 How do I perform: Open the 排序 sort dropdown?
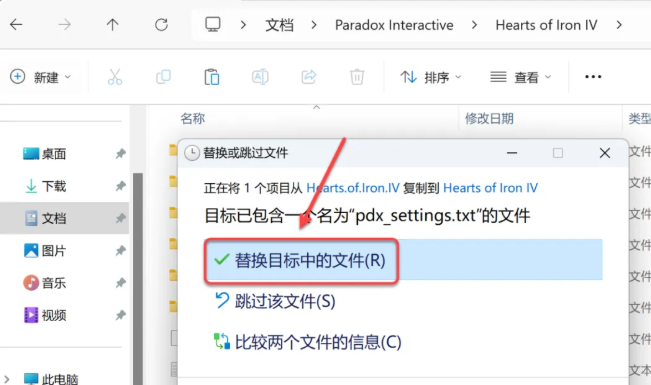point(431,77)
